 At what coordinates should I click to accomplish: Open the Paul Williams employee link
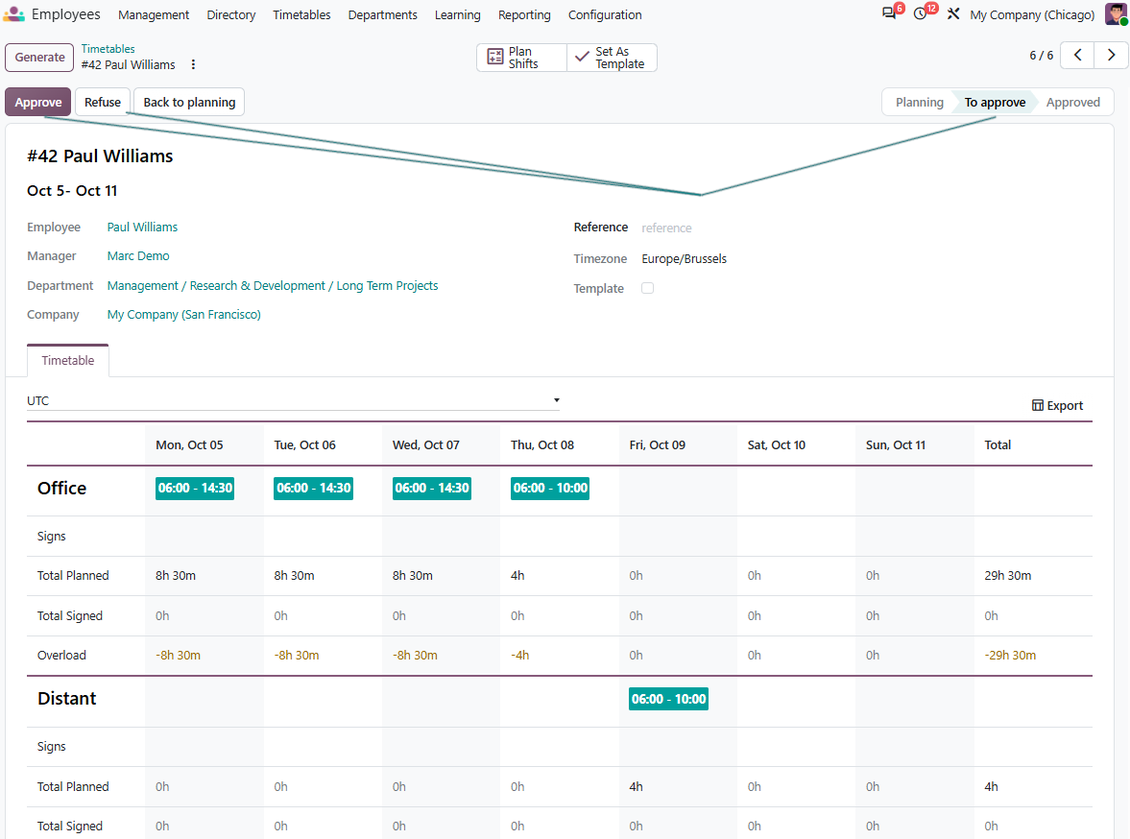pos(142,227)
